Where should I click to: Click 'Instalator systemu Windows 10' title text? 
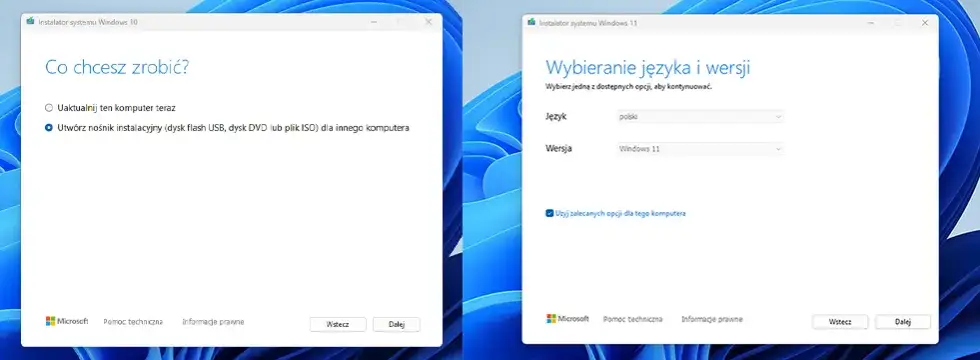coord(88,22)
